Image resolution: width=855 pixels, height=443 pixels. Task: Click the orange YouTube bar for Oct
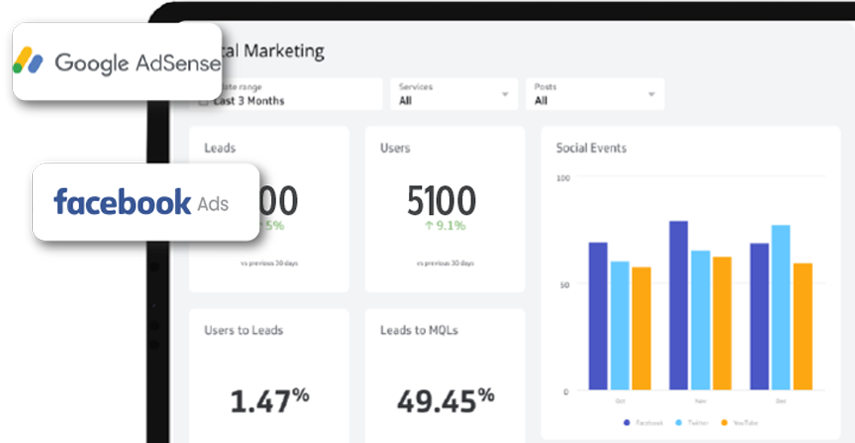point(641,328)
